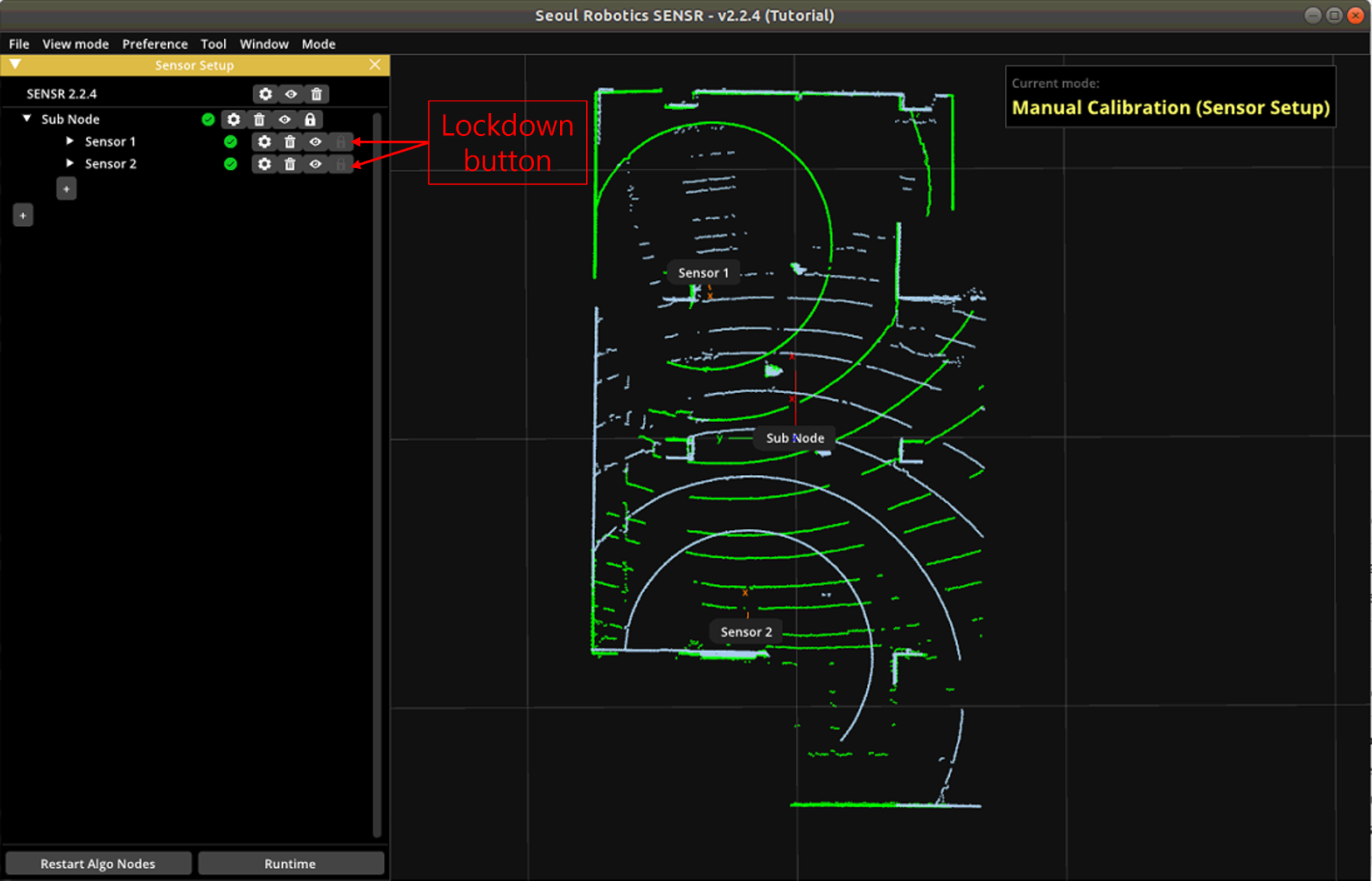Add new node with bottom plus button

click(x=23, y=215)
